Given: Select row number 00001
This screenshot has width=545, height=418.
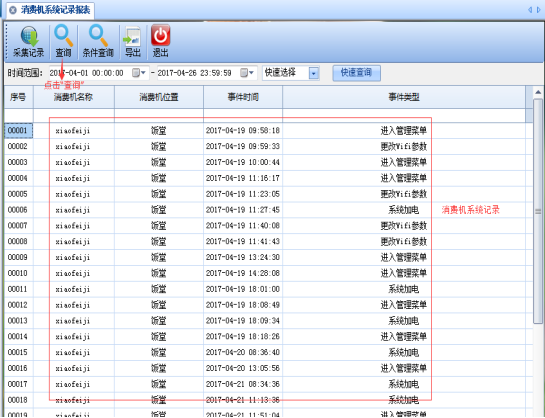Looking at the screenshot, I should (x=17, y=131).
